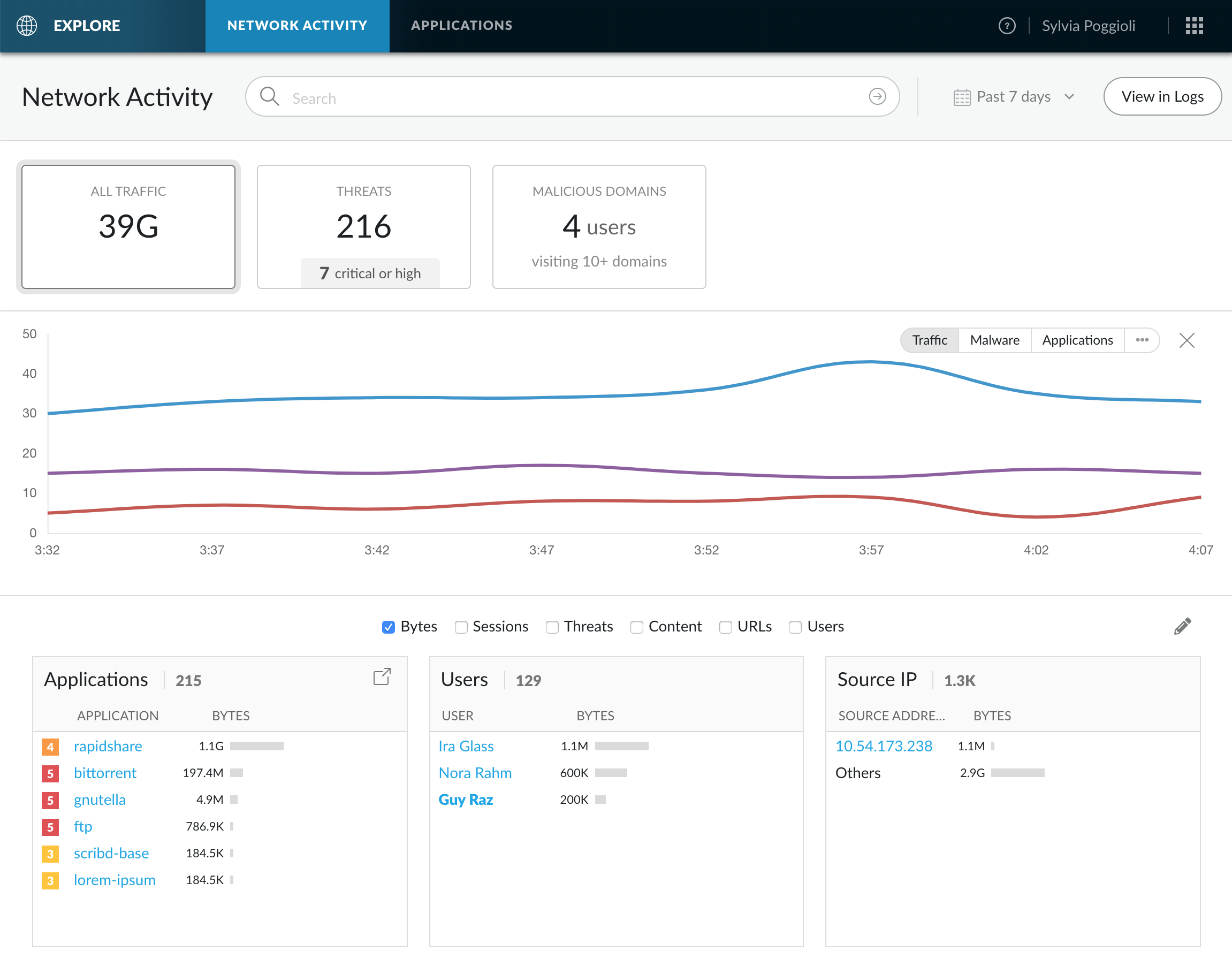This screenshot has width=1232, height=959.
Task: Uncheck the Bytes checkbox
Action: point(388,627)
